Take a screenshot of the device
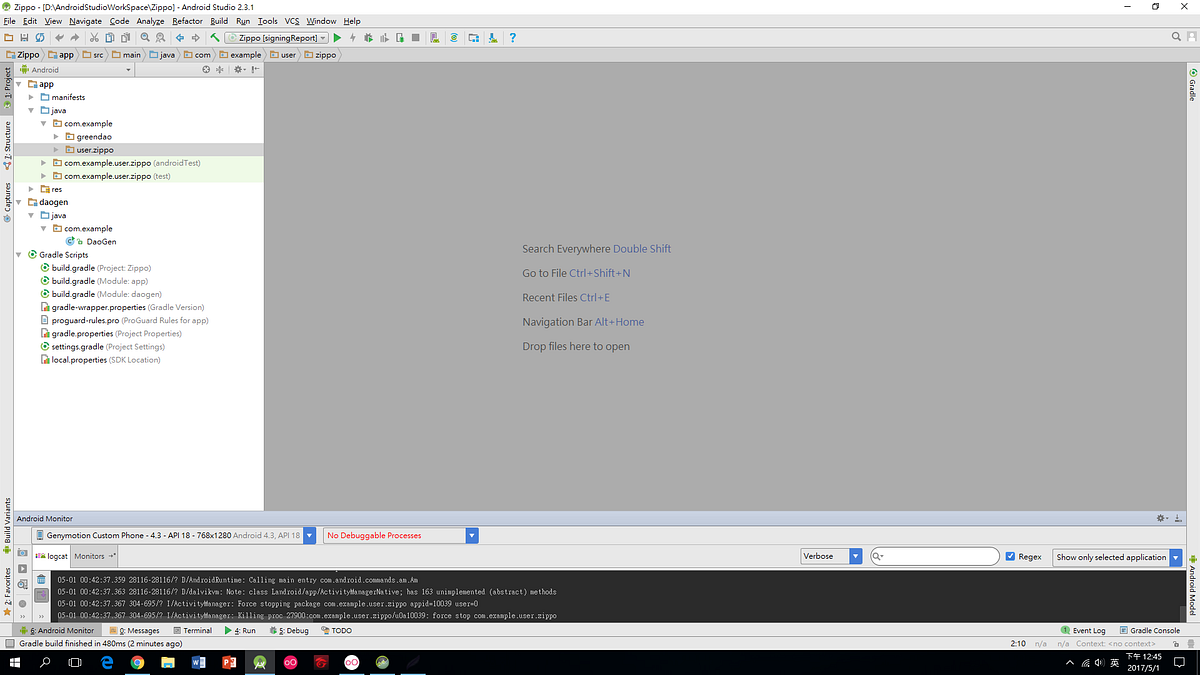The width and height of the screenshot is (1200, 675). pyautogui.click(x=22, y=553)
